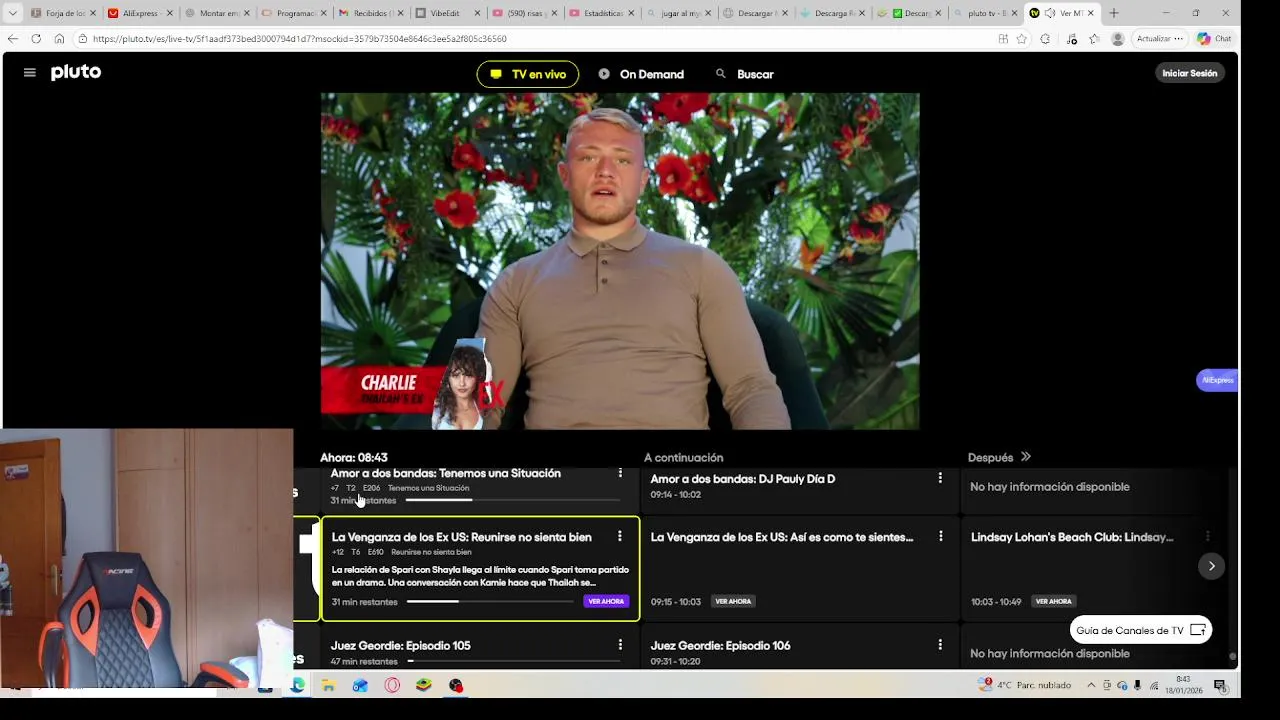
Task: Add page to favorites with star icon
Action: 1021,38
